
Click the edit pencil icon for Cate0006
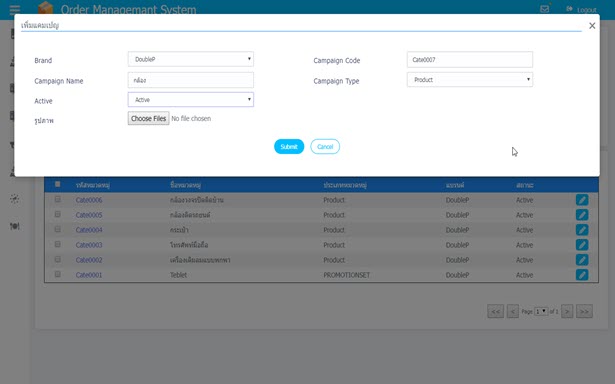tap(582, 200)
